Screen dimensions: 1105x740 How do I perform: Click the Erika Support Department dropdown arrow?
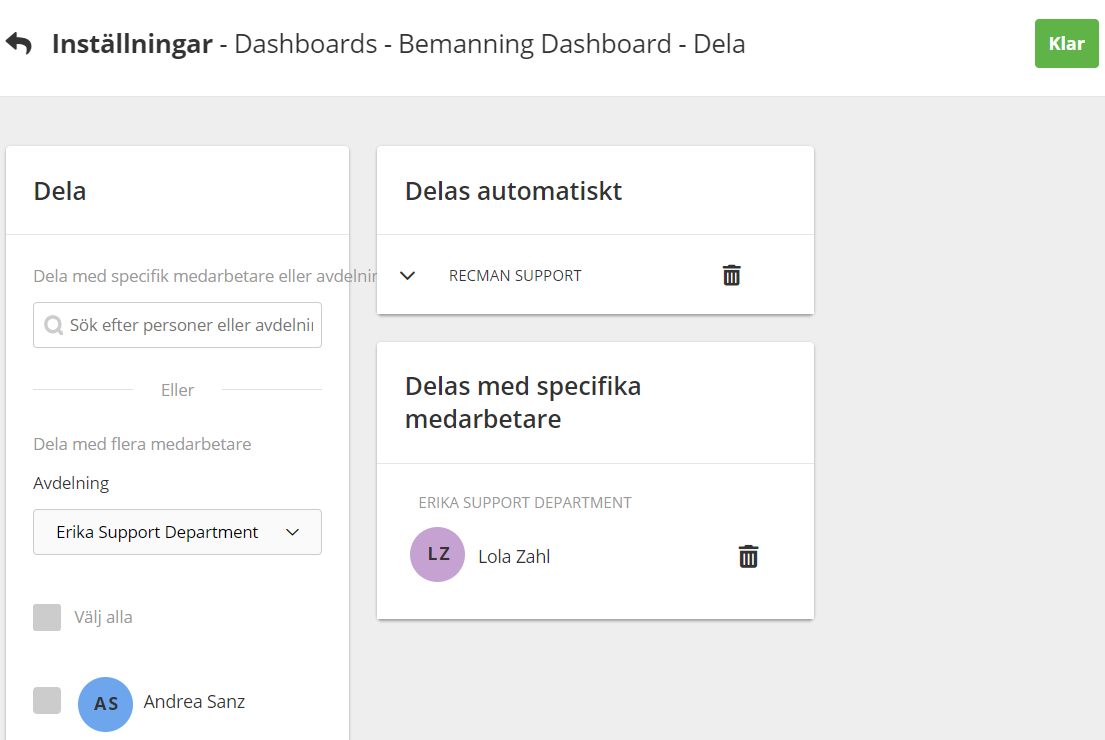293,532
